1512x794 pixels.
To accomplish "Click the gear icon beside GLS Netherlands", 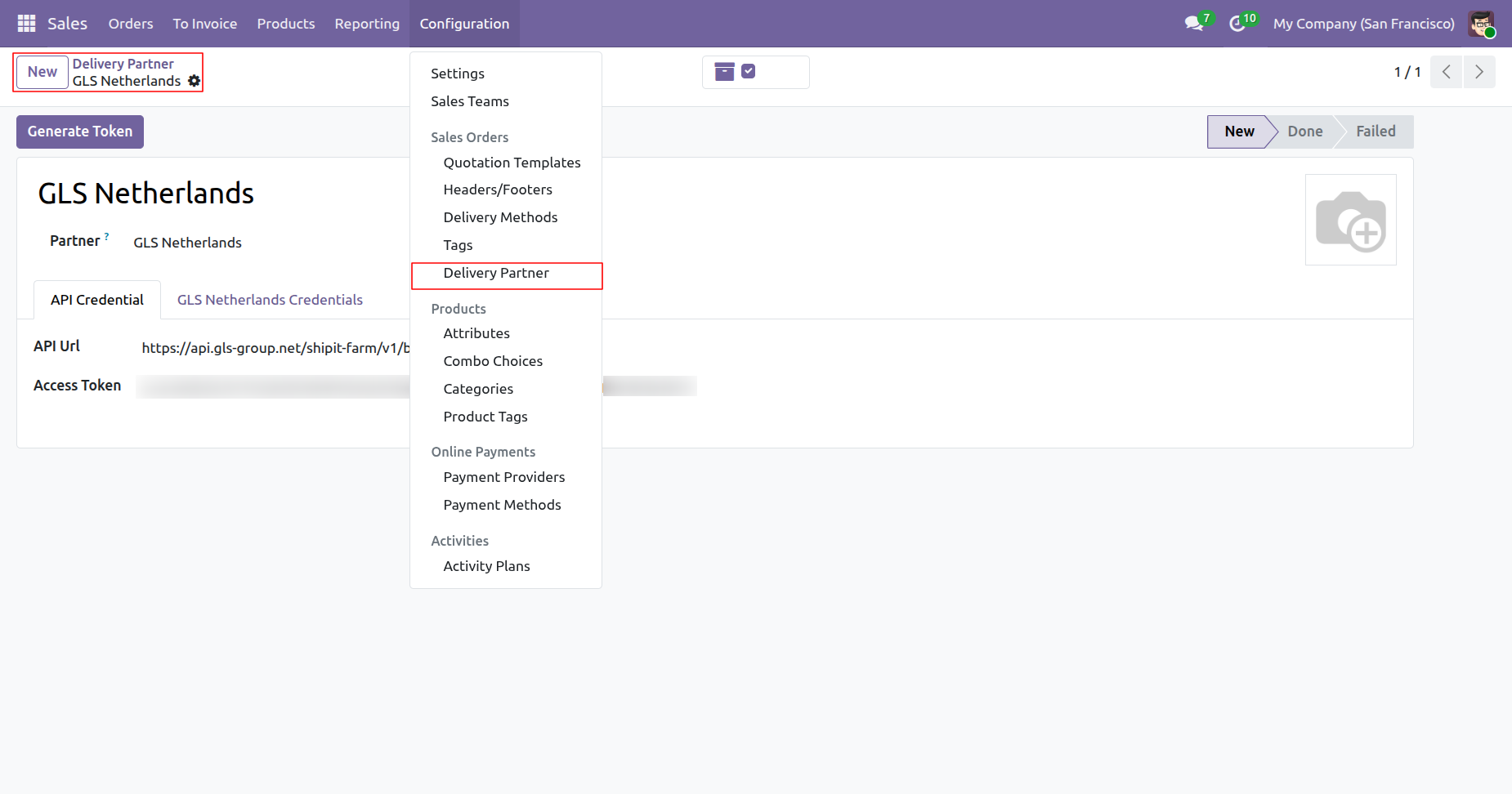I will pos(194,81).
